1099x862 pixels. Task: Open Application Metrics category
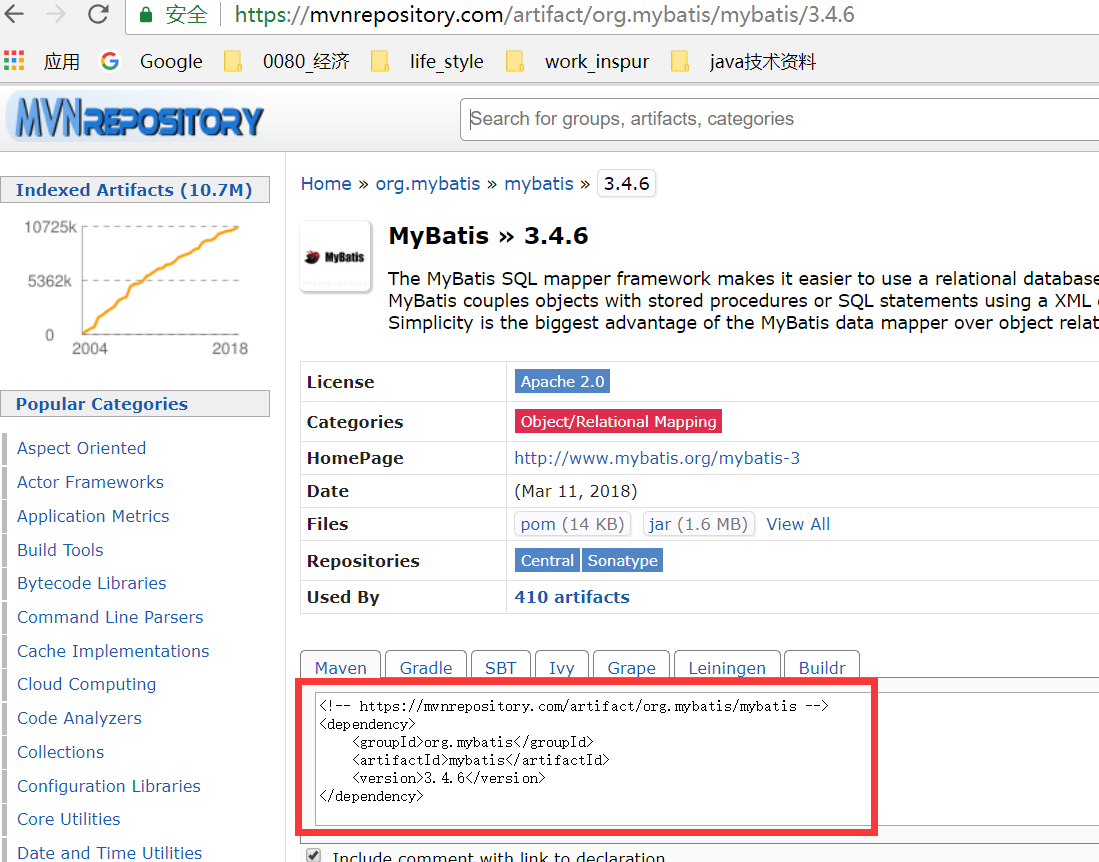click(93, 516)
